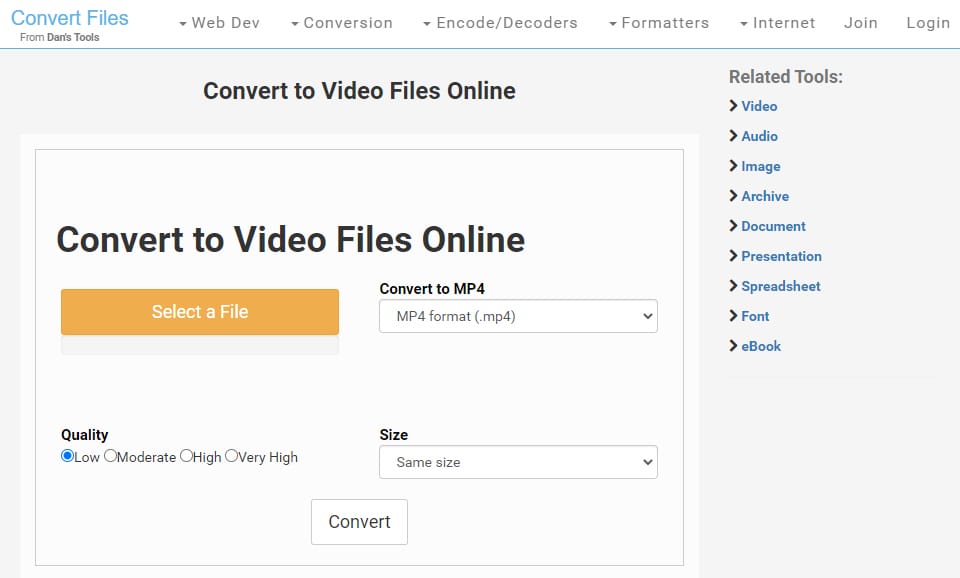
Task: Select the Low quality radio button
Action: (68, 456)
